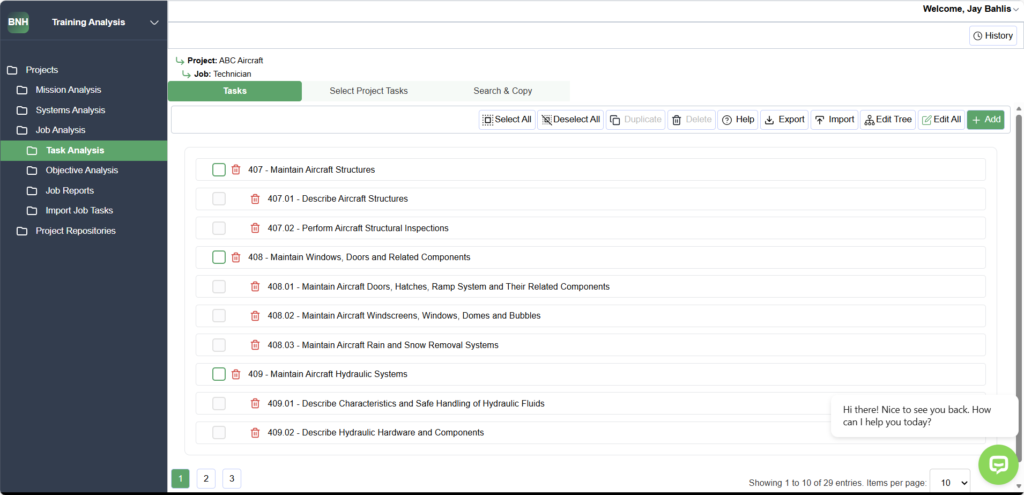The width and height of the screenshot is (1024, 495).
Task: Tick checkbox for 408.02 Windscreens task
Action: click(219, 316)
